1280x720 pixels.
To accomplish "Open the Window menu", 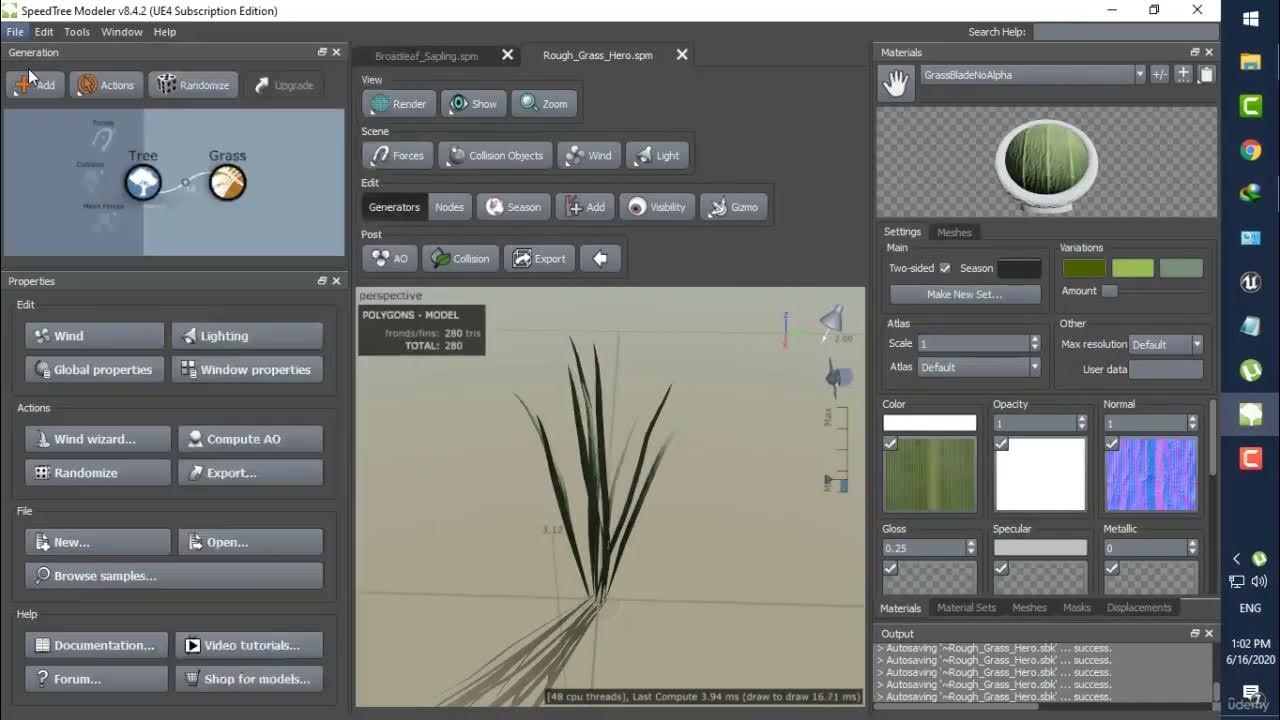I will point(122,32).
